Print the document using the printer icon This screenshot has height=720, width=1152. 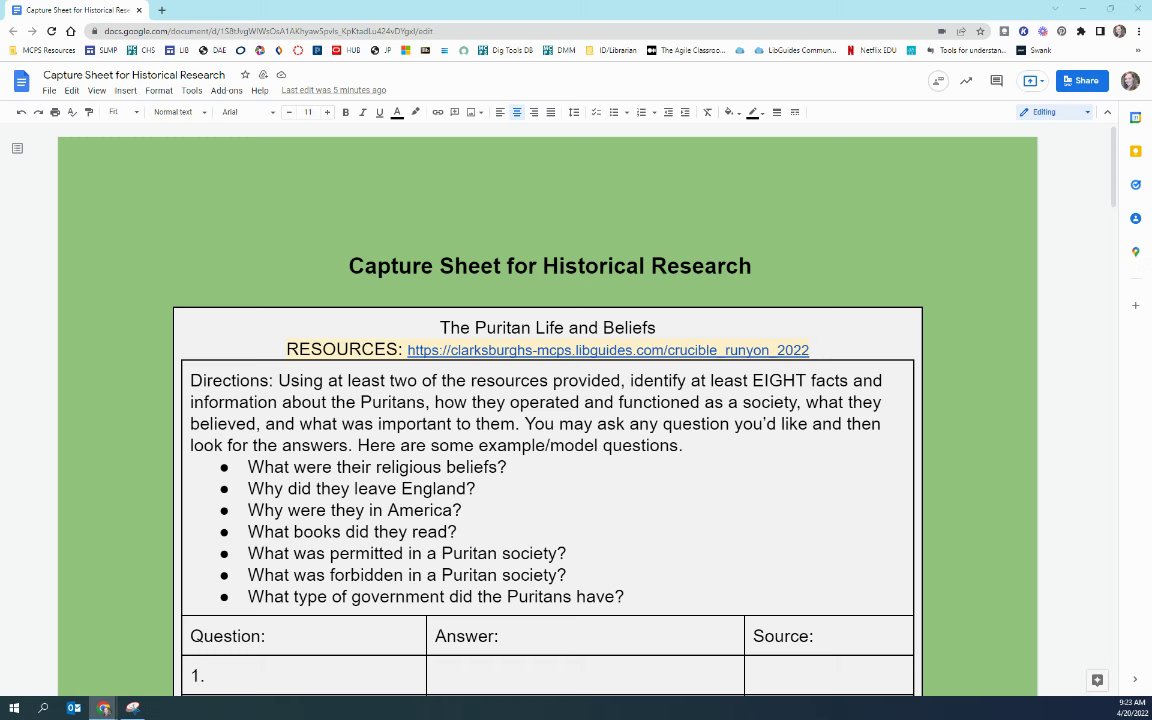[55, 112]
